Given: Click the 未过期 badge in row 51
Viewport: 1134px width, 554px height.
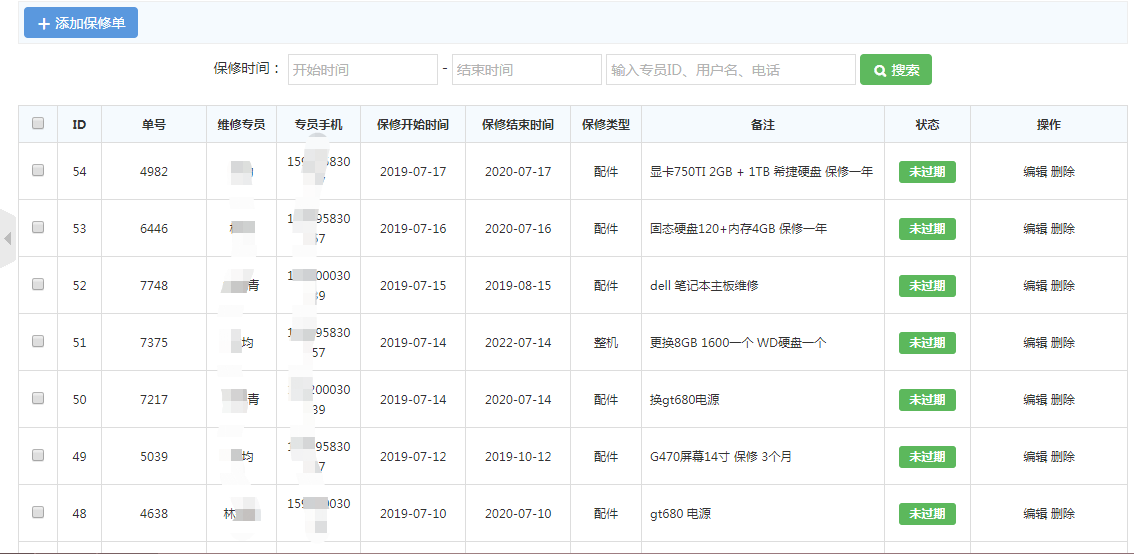Looking at the screenshot, I should (x=927, y=342).
